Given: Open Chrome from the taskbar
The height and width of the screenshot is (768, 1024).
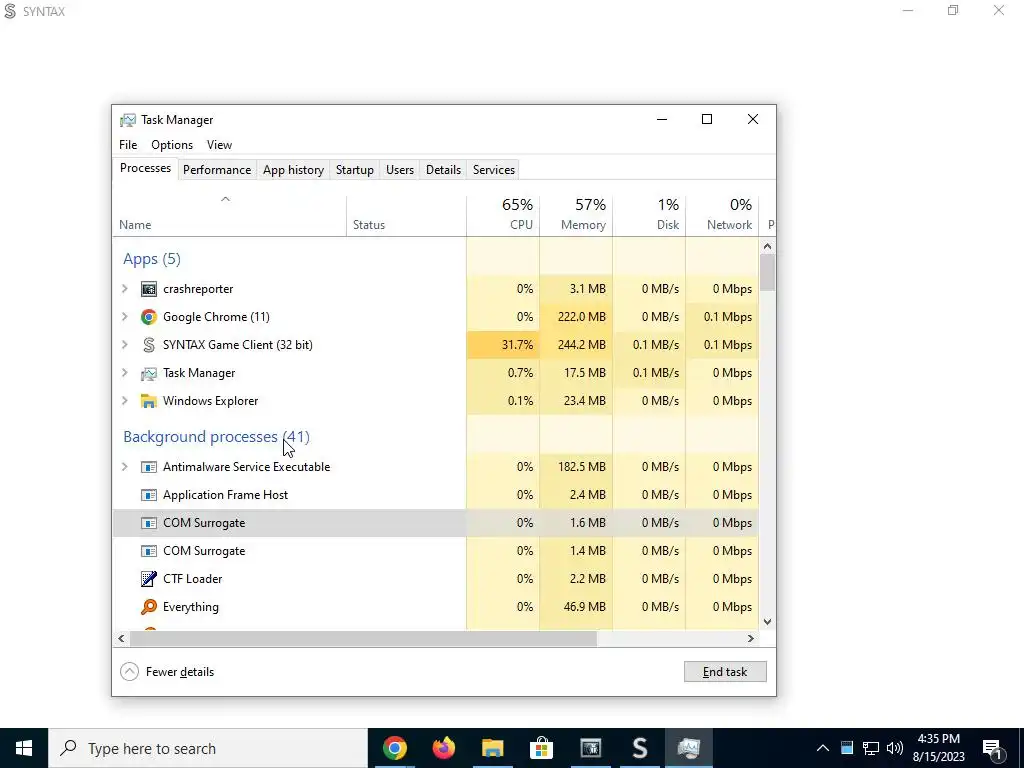Looking at the screenshot, I should (394, 748).
